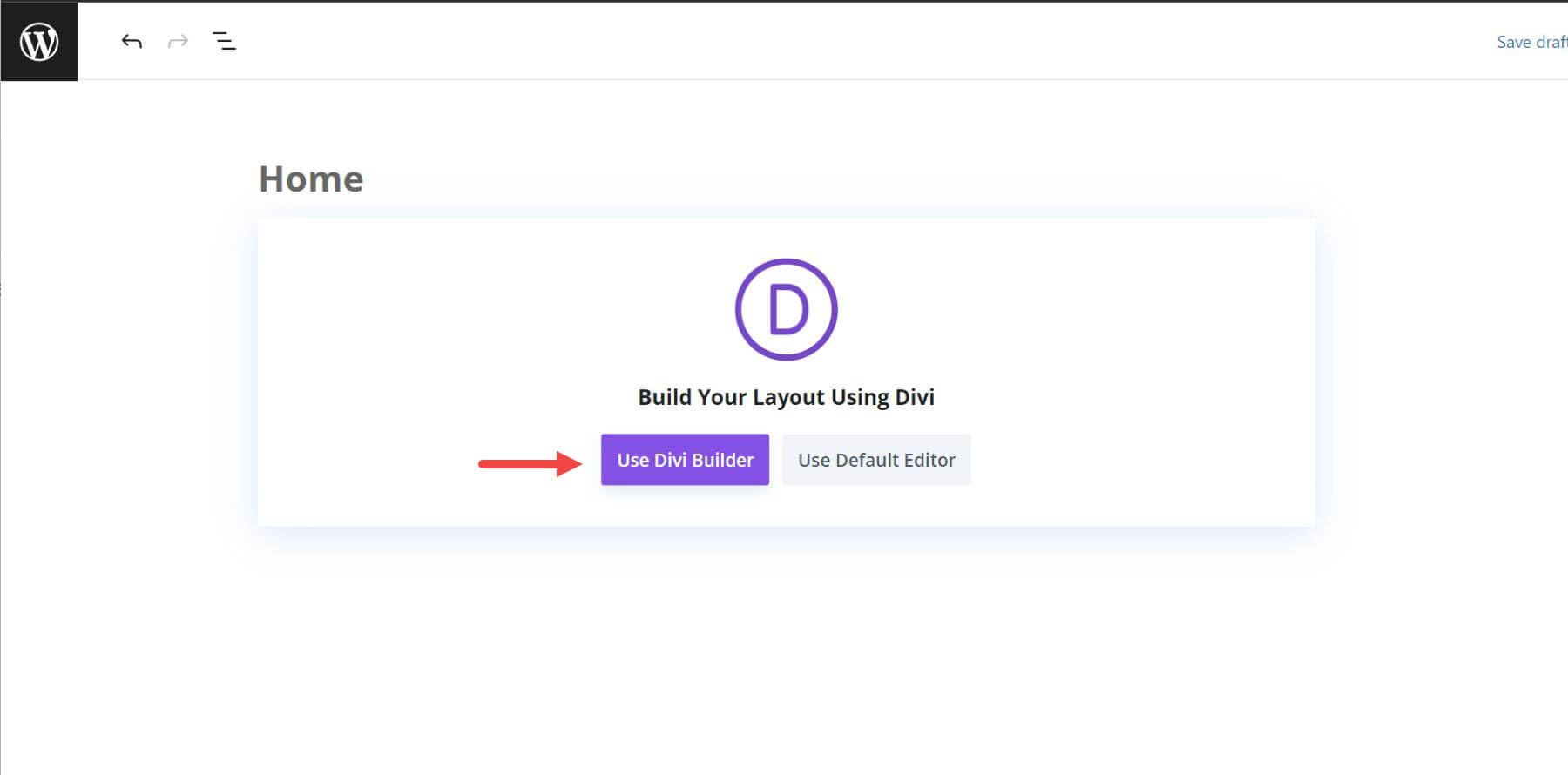Viewport: 1568px width, 775px height.
Task: Click the Build Your Layout Using Divi heading
Action: (786, 397)
